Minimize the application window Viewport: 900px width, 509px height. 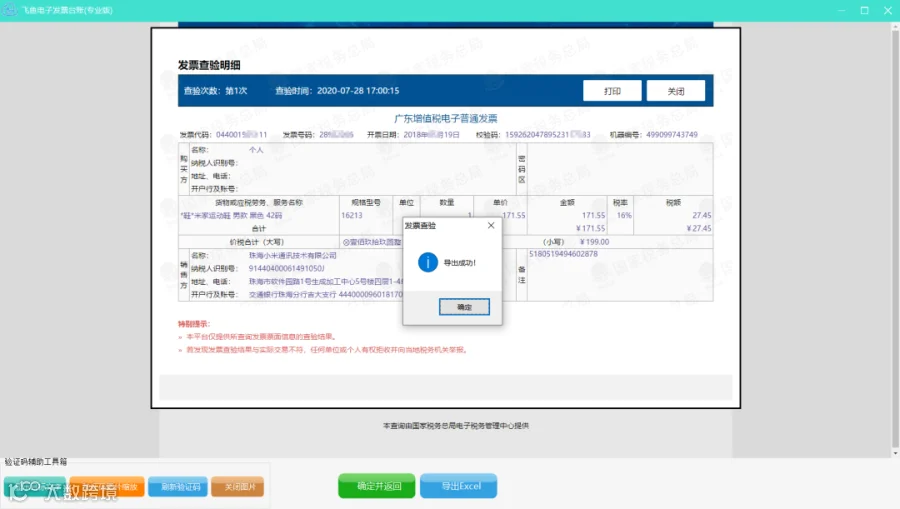coord(841,10)
